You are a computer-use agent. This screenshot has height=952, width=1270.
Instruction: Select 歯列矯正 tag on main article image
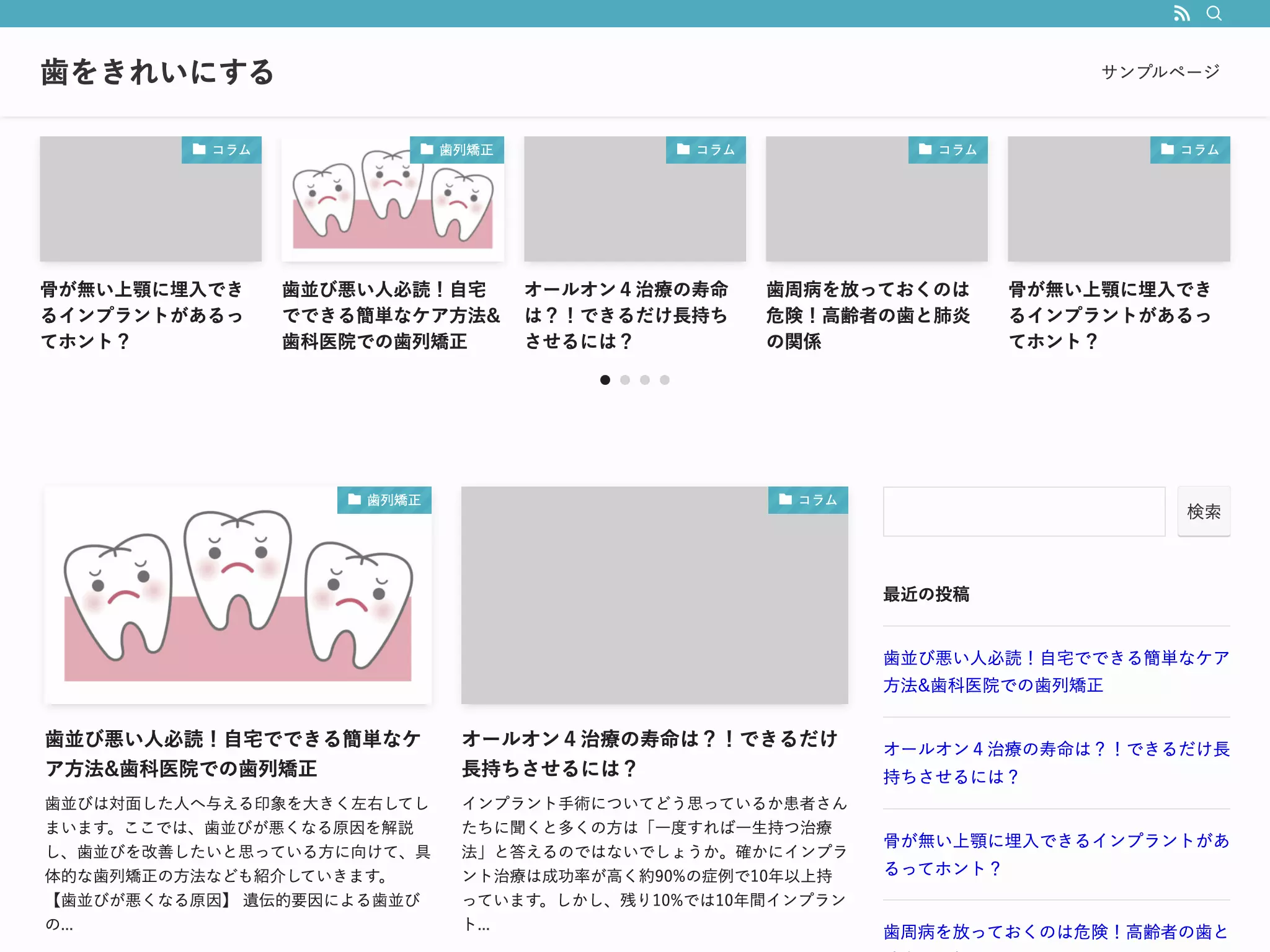coord(384,500)
